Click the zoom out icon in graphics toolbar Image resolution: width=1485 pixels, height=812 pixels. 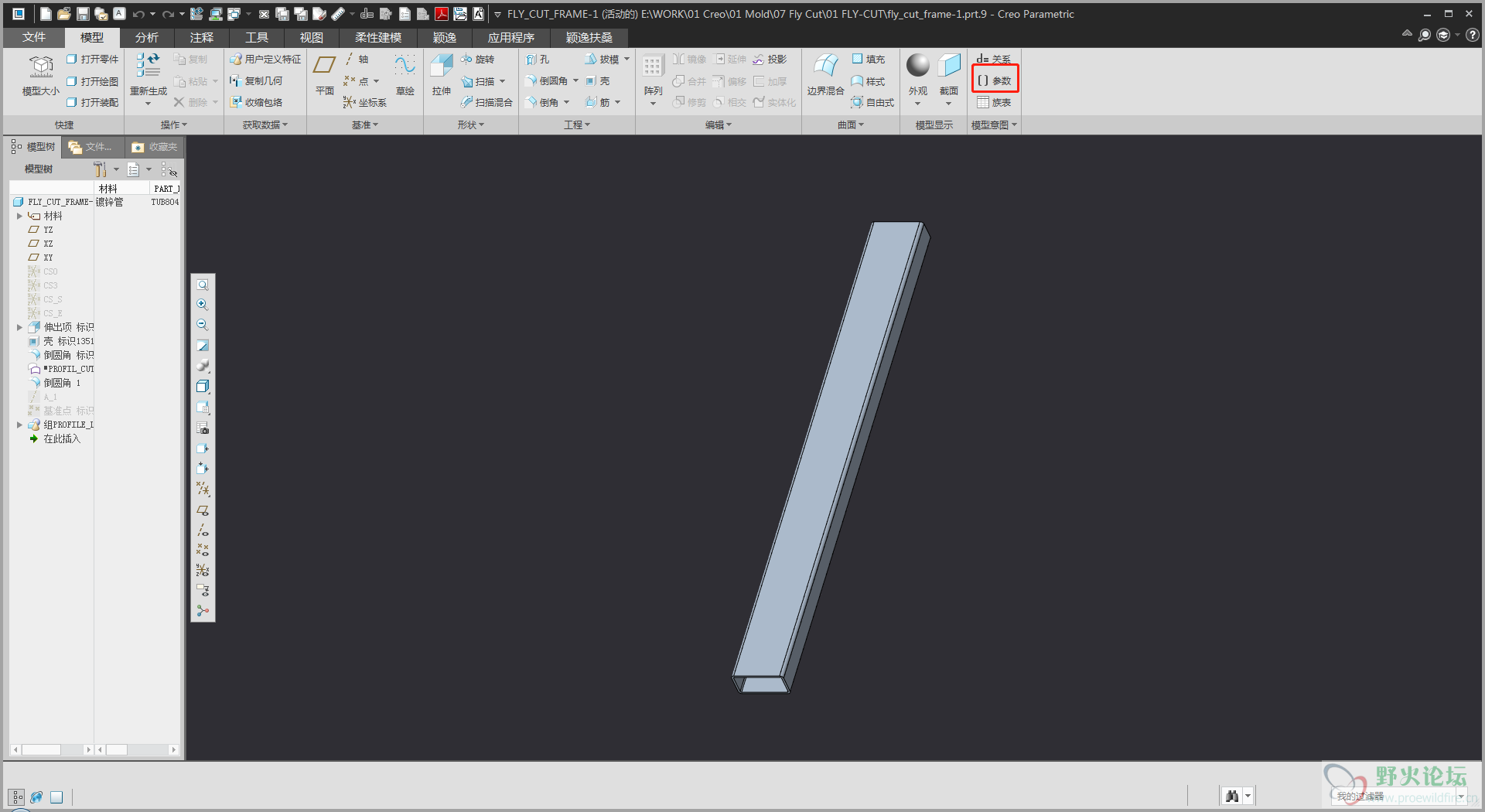coord(202,325)
